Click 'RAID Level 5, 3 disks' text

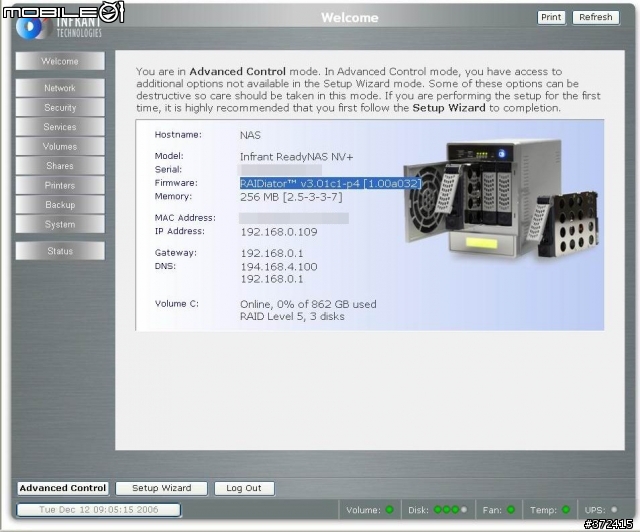pos(292,316)
